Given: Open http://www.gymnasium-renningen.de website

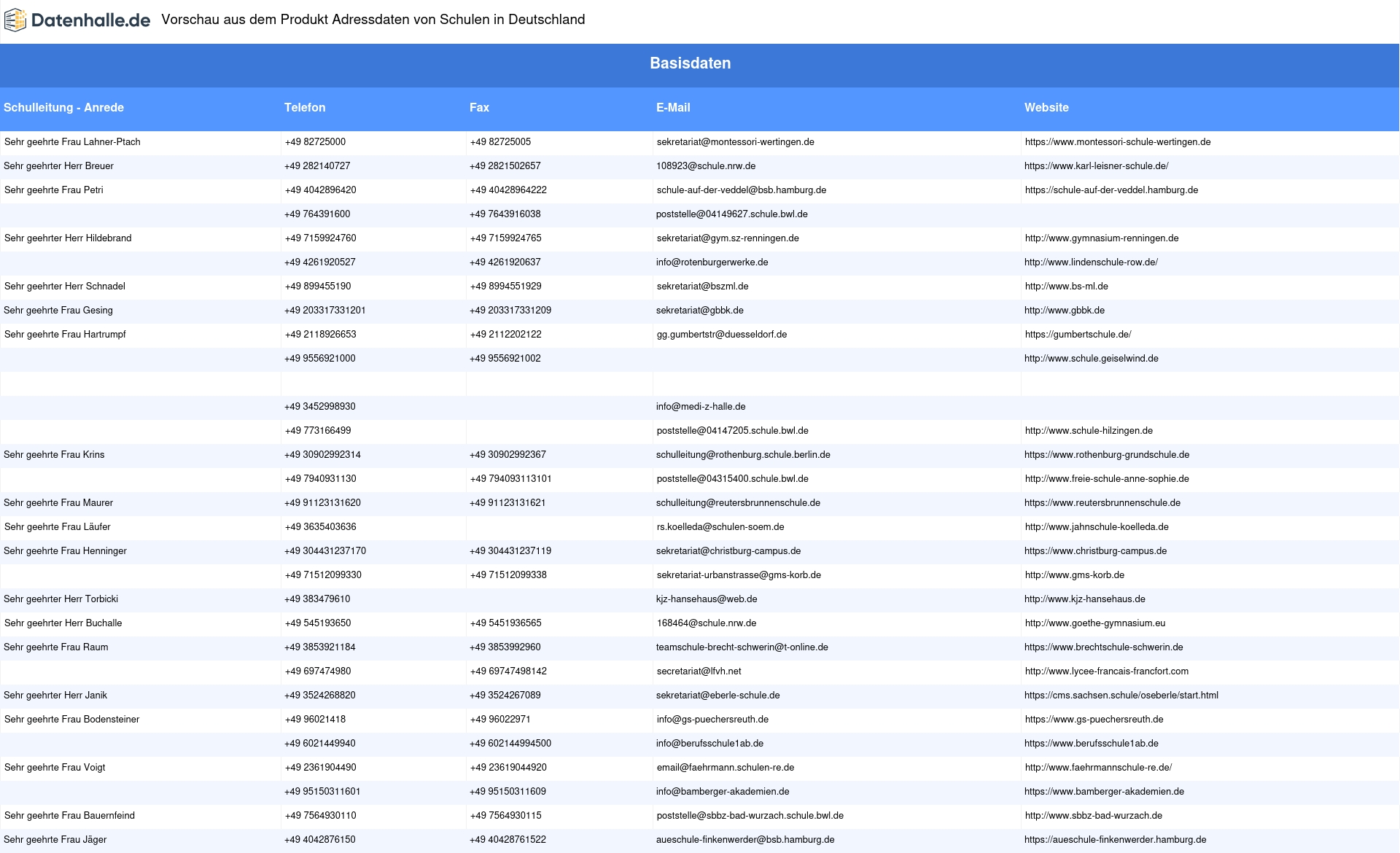Looking at the screenshot, I should point(1102,238).
